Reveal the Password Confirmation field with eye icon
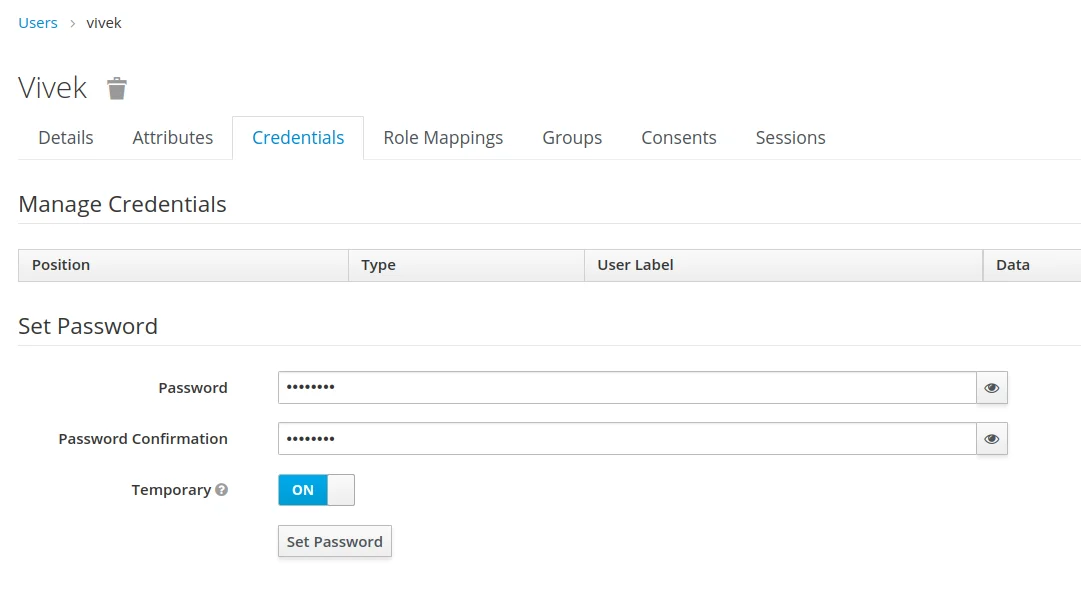 991,439
